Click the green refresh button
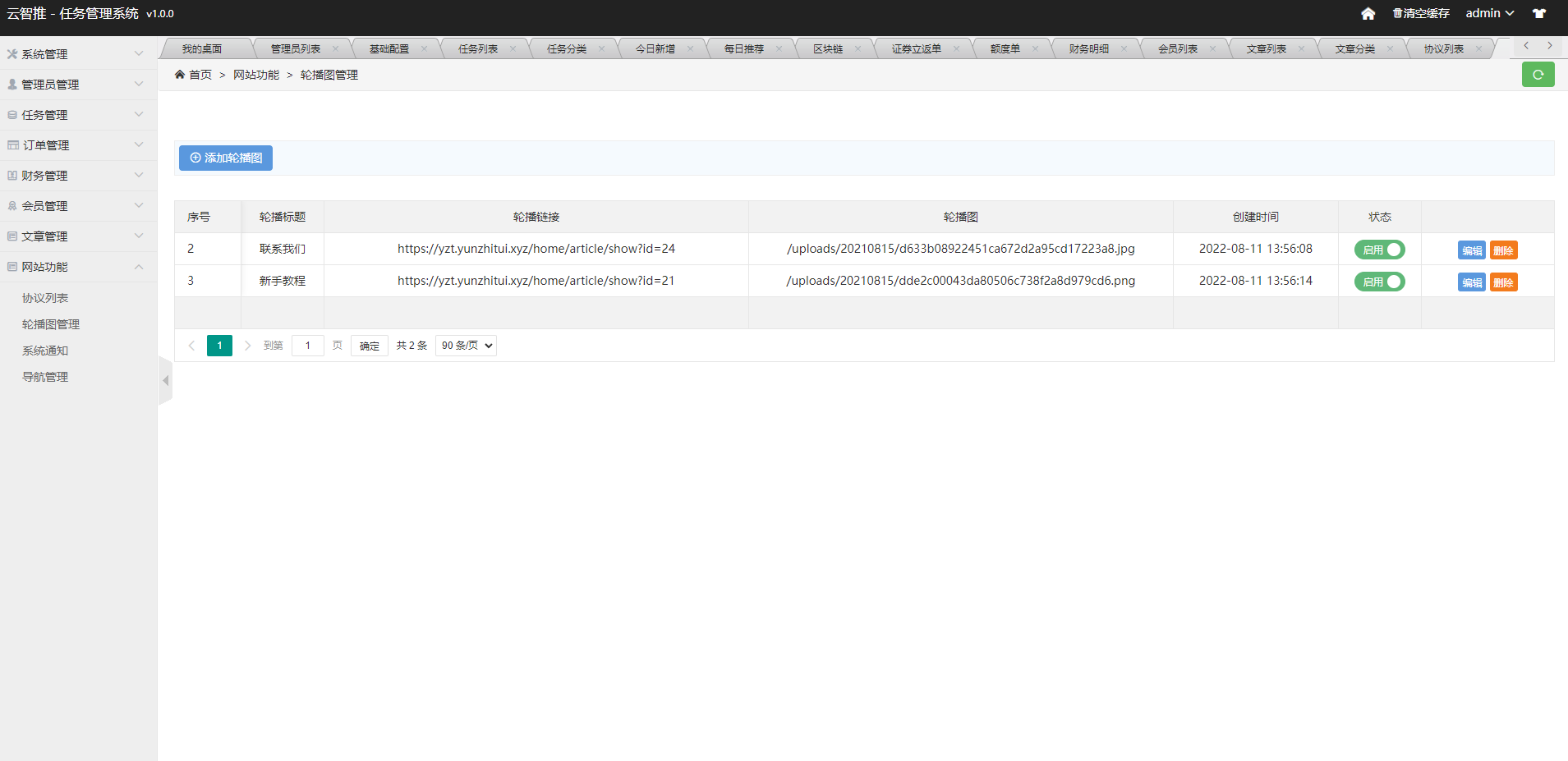The height and width of the screenshot is (761, 1568). tap(1538, 75)
